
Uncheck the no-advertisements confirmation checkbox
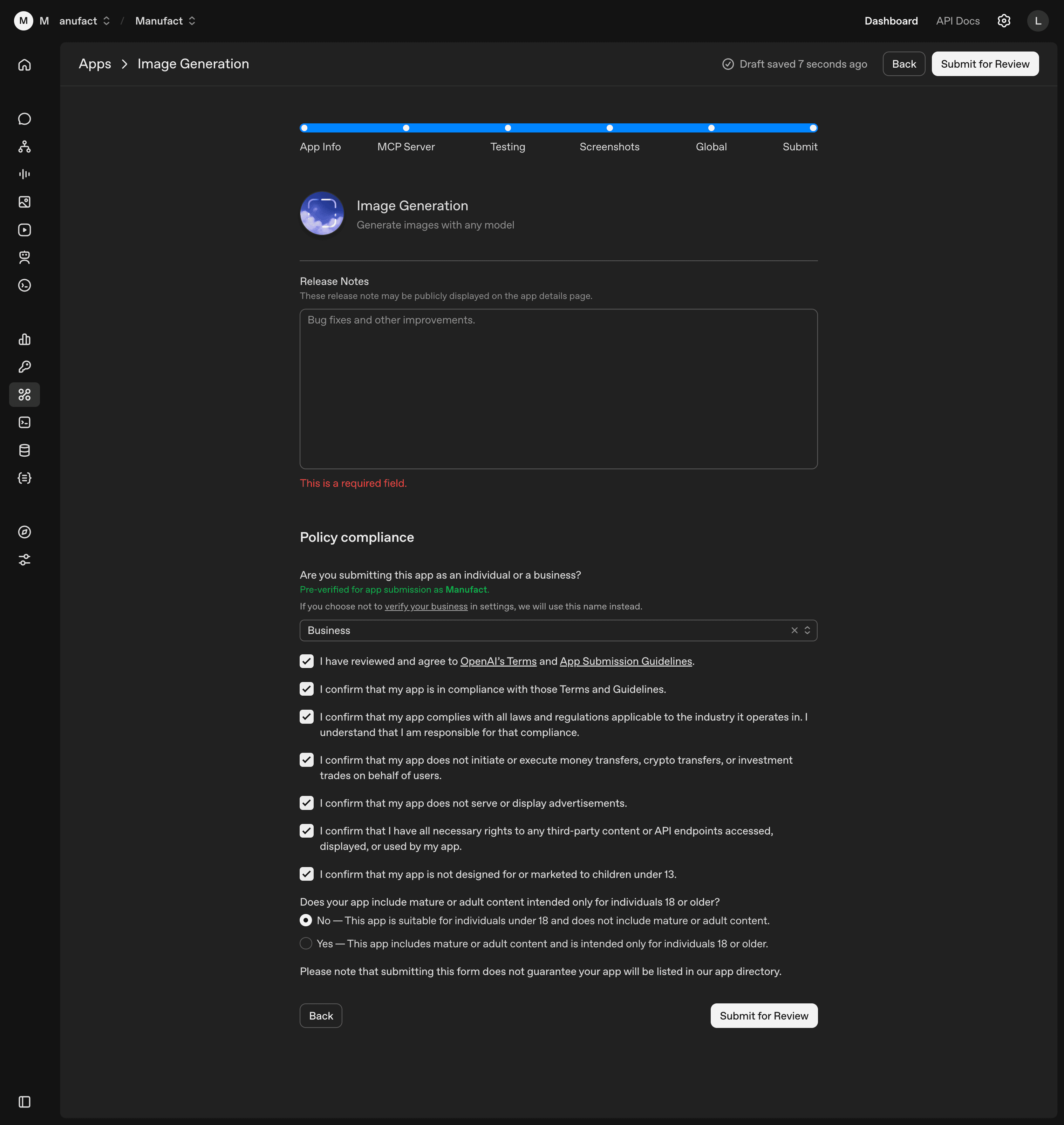coord(306,803)
